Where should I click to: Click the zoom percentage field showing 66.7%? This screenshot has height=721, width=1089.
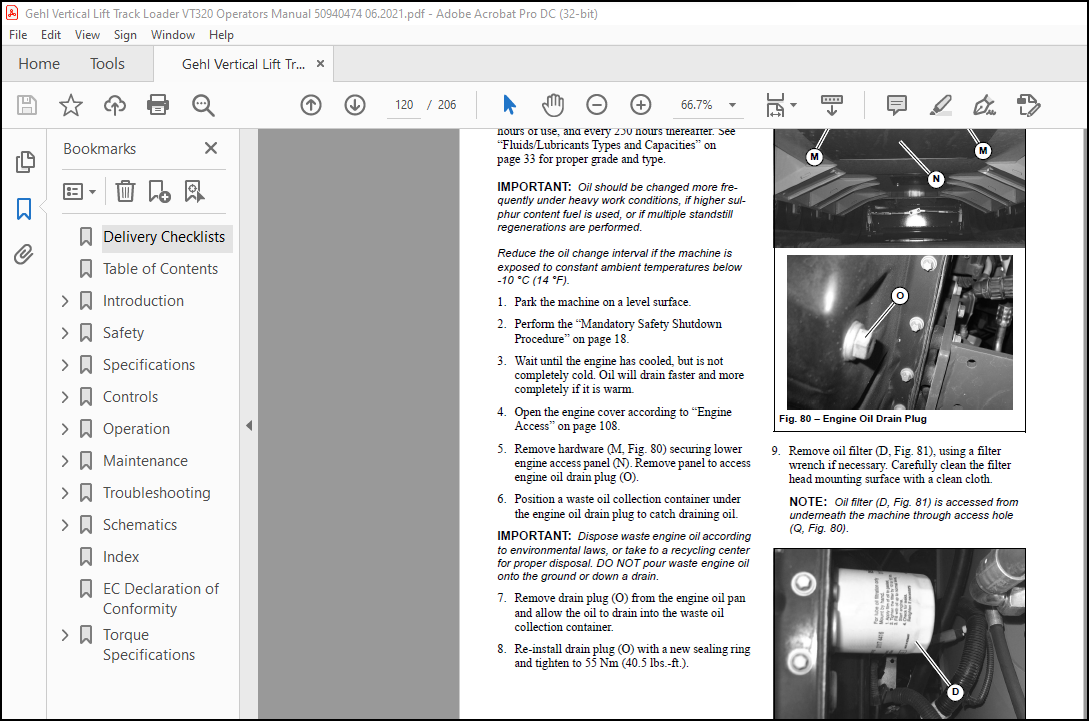(697, 105)
